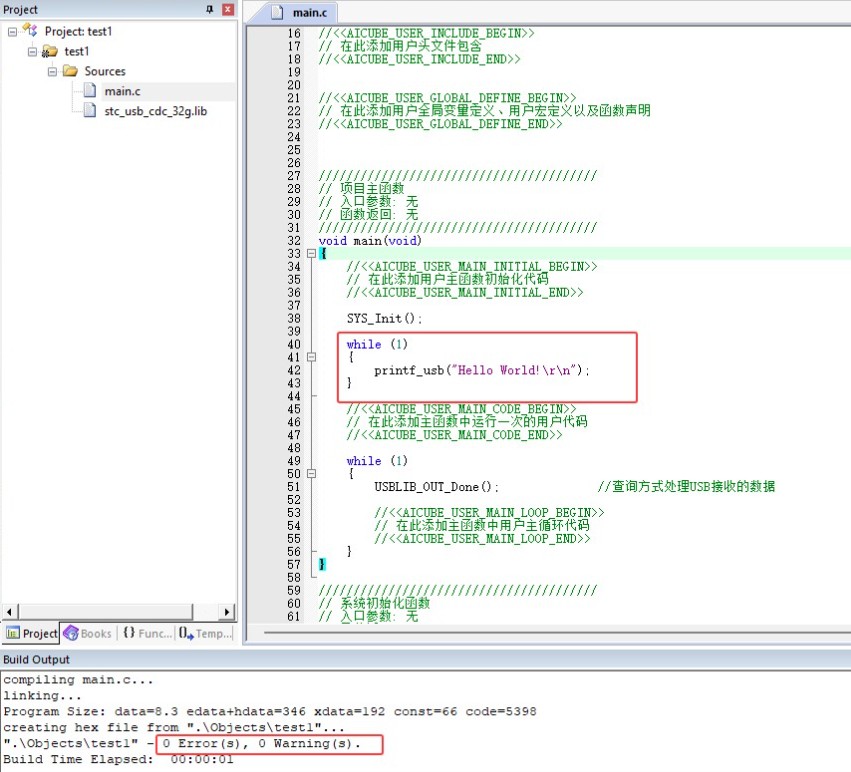
Task: Open the Functions tab
Action: 147,633
